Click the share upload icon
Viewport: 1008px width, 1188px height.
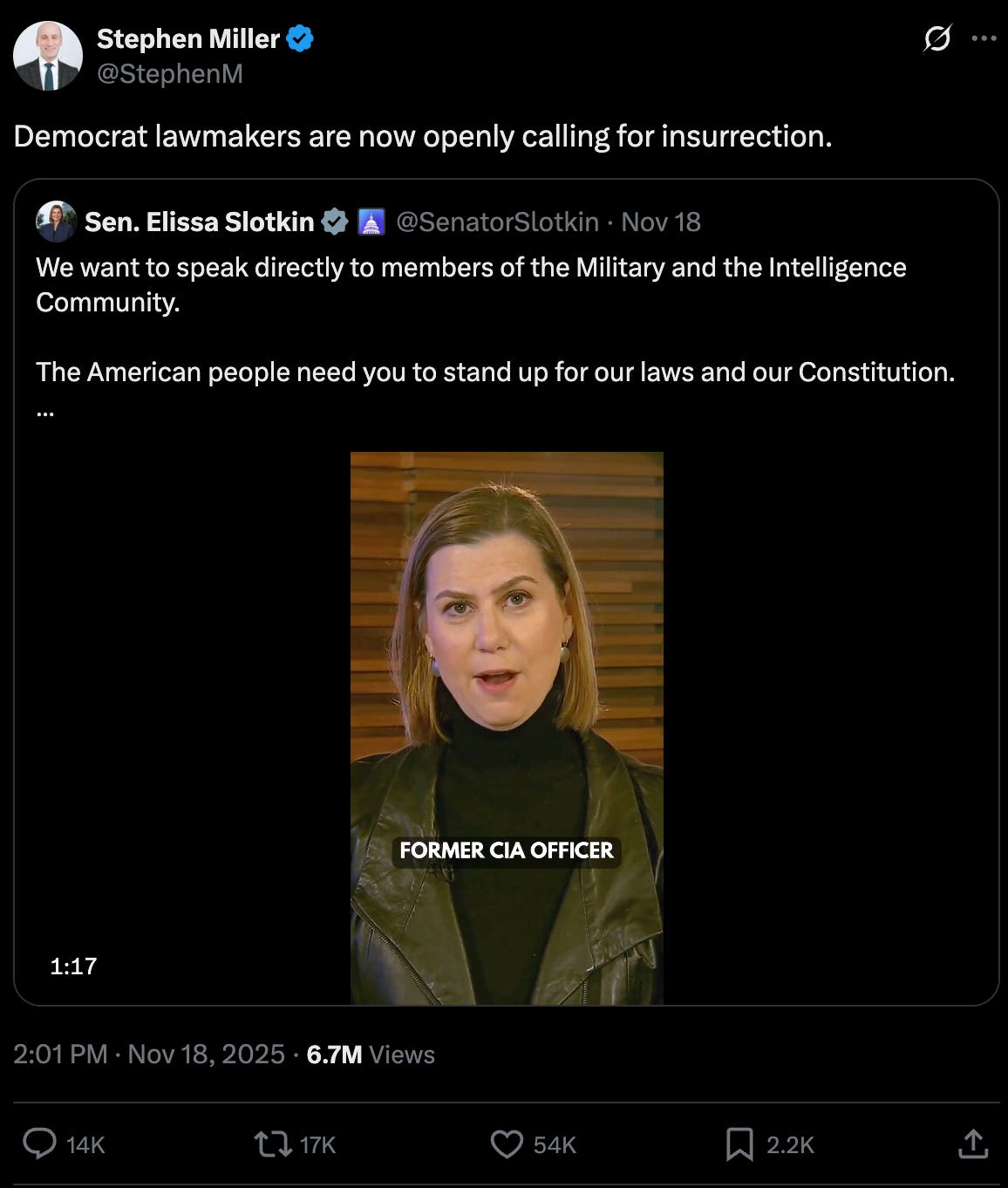point(976,1144)
